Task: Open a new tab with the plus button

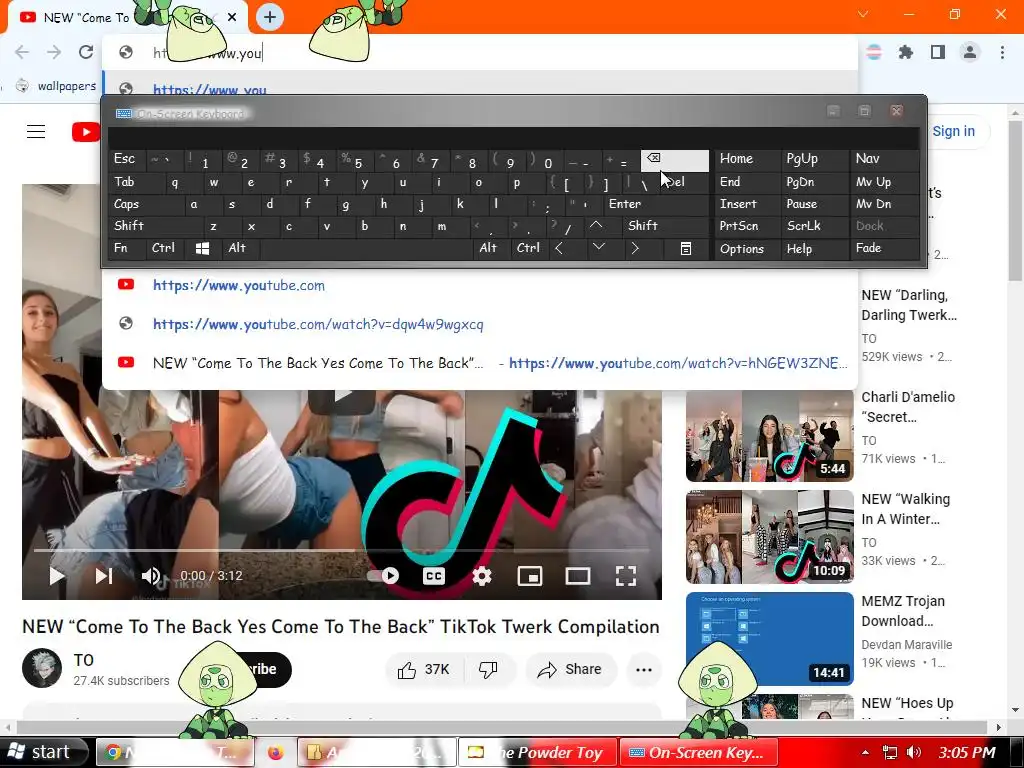Action: tap(270, 17)
